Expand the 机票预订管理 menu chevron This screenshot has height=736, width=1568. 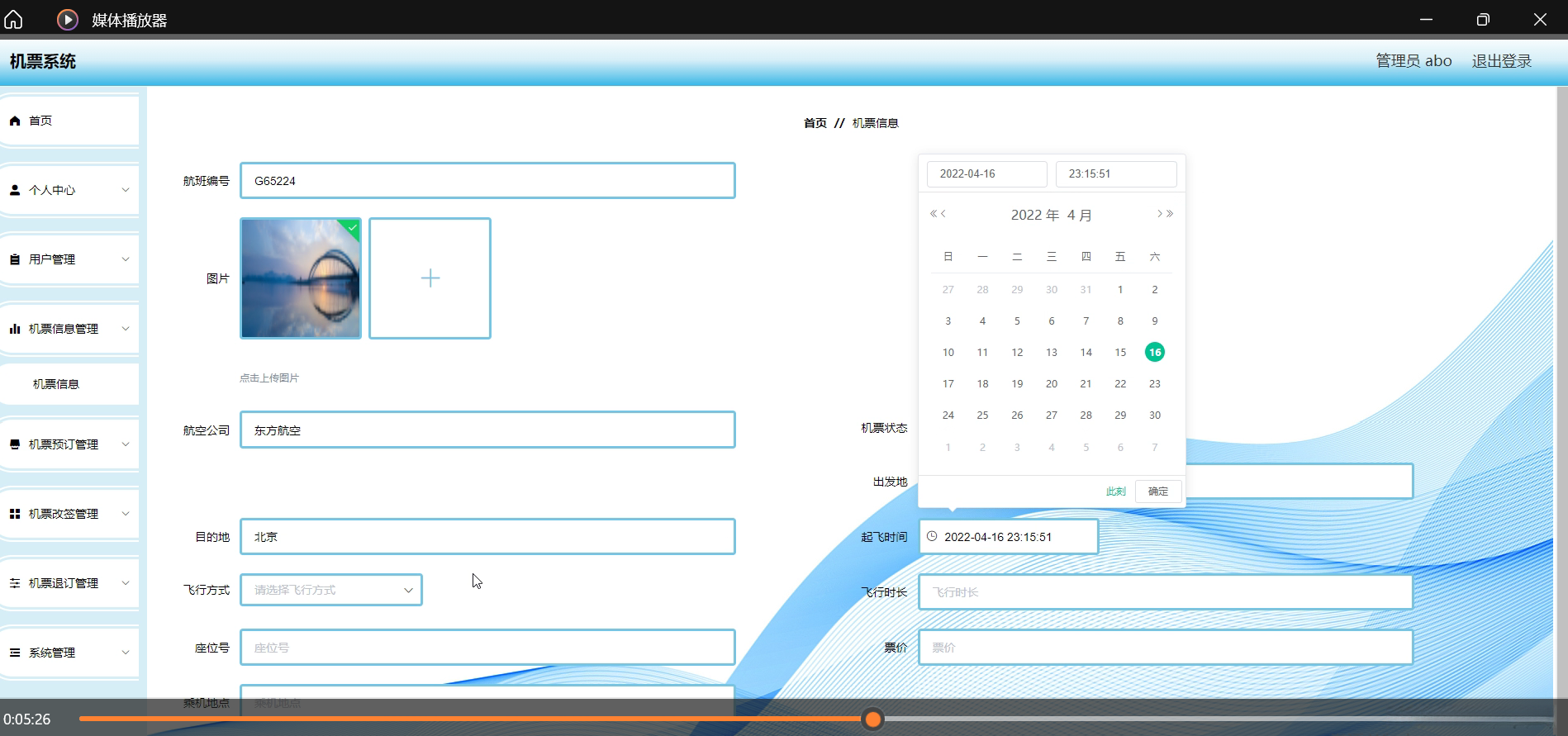126,444
